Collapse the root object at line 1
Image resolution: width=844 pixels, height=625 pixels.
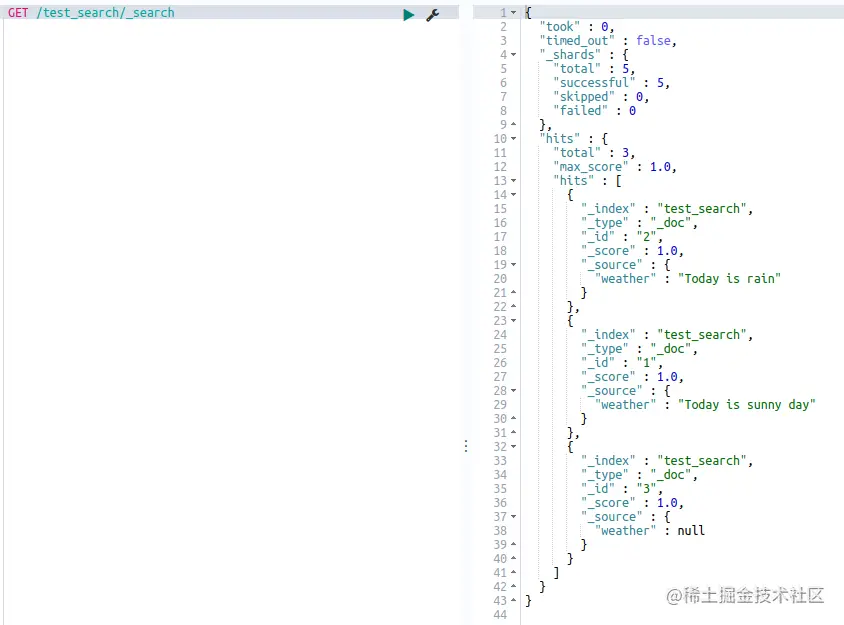coord(514,12)
